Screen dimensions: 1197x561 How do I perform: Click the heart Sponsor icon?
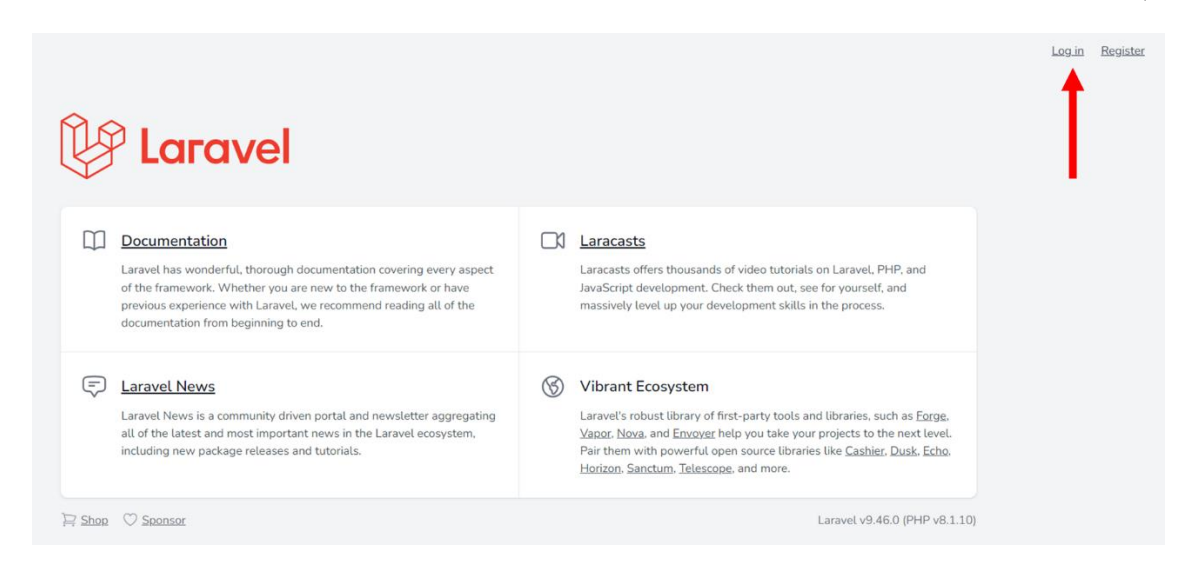[130, 520]
